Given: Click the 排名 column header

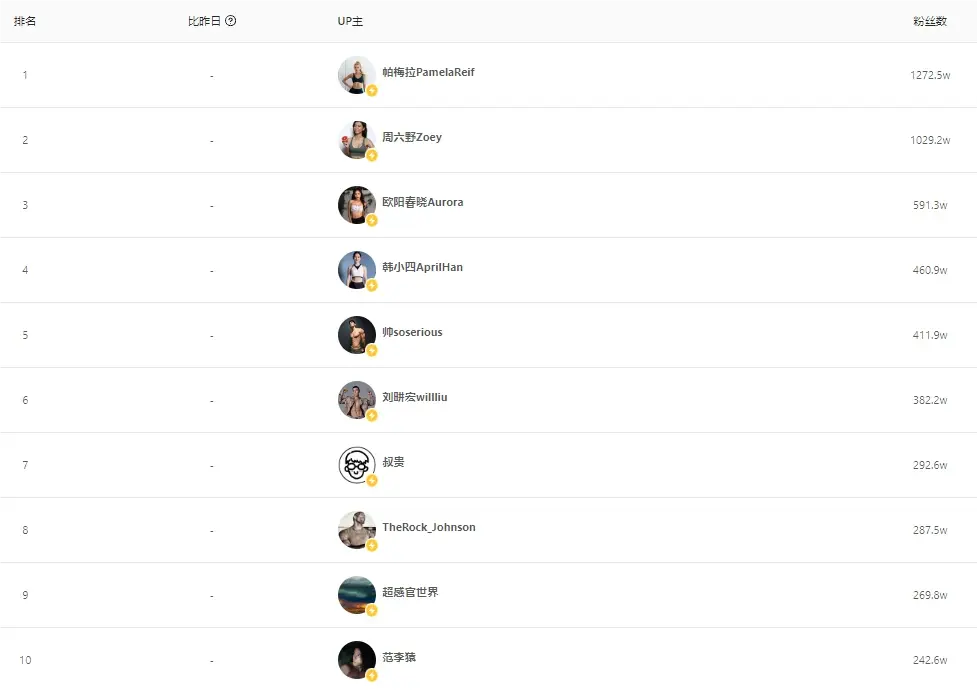Looking at the screenshot, I should pos(25,21).
